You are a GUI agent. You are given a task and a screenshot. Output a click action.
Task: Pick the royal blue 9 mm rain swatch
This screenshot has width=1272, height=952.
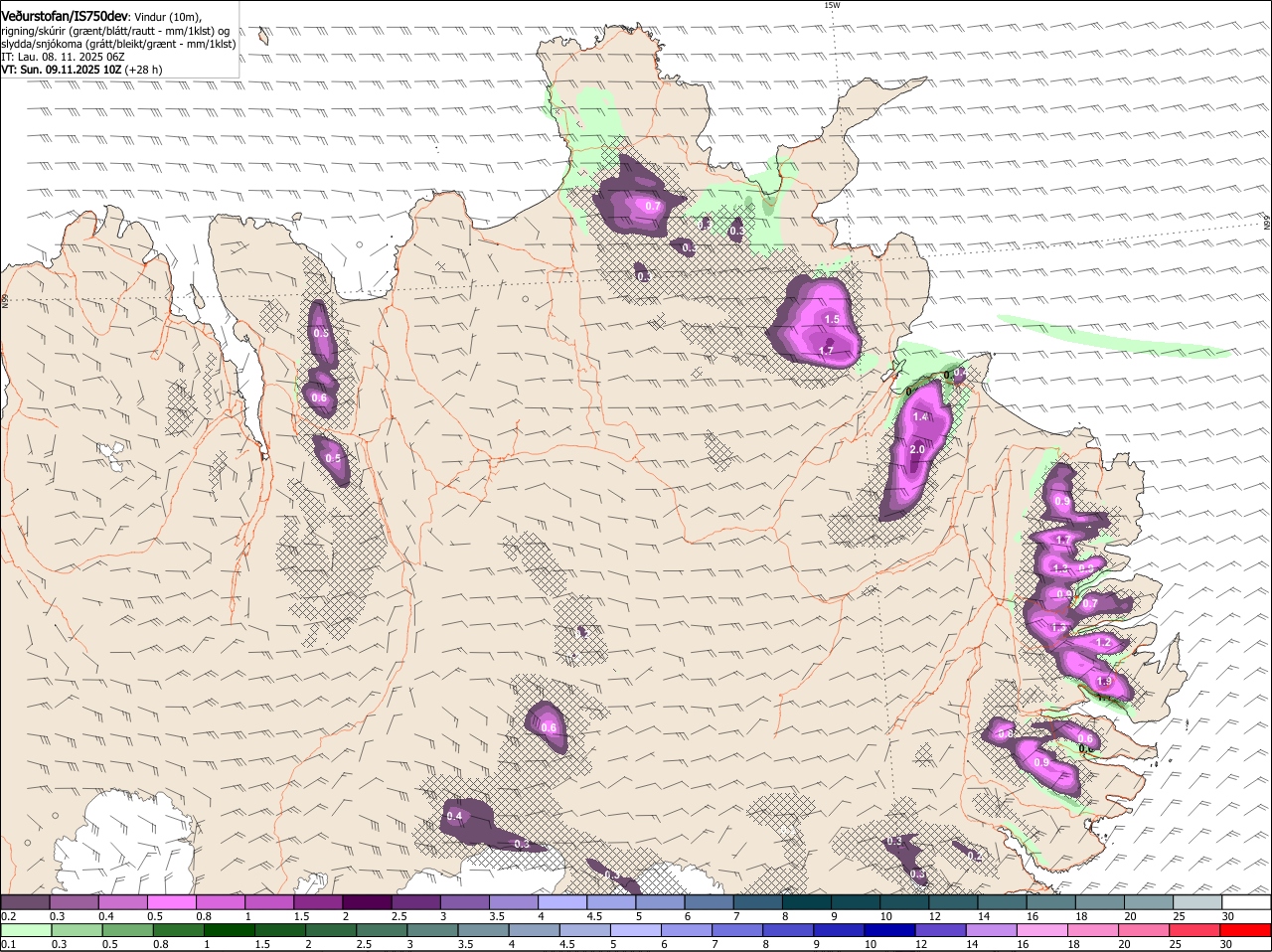pyautogui.click(x=839, y=931)
